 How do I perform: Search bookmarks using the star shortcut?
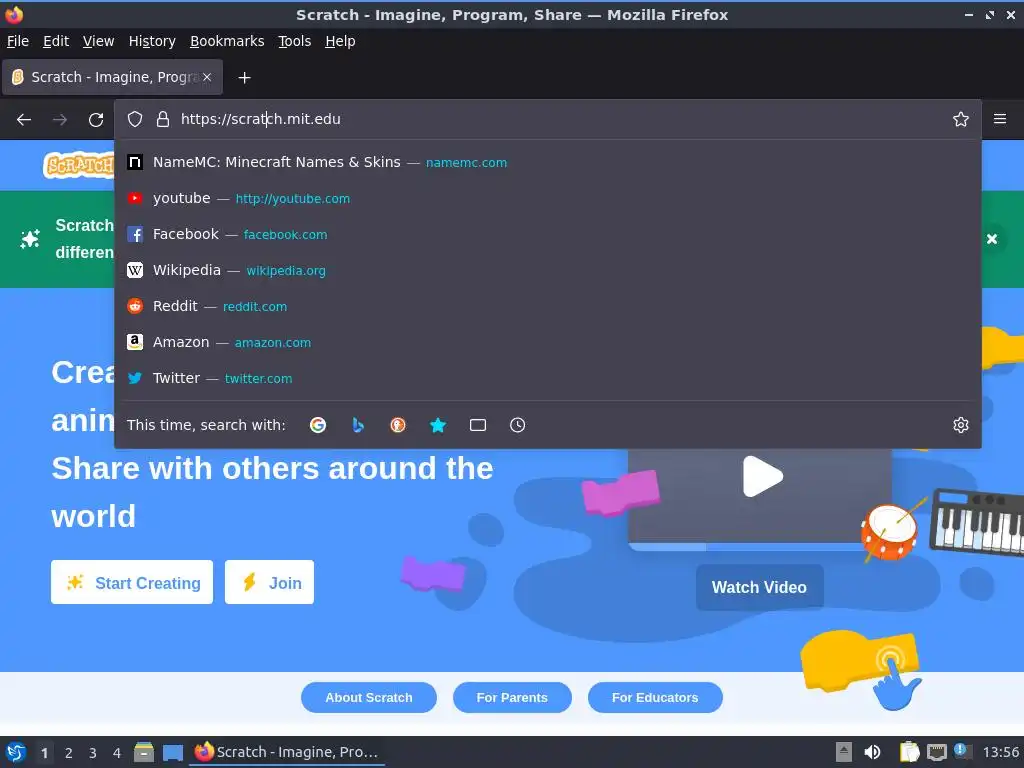pos(438,425)
